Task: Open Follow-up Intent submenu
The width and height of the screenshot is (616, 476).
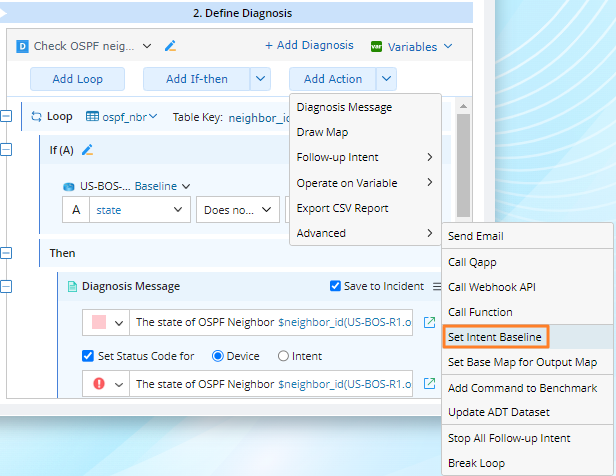Action: coord(365,157)
